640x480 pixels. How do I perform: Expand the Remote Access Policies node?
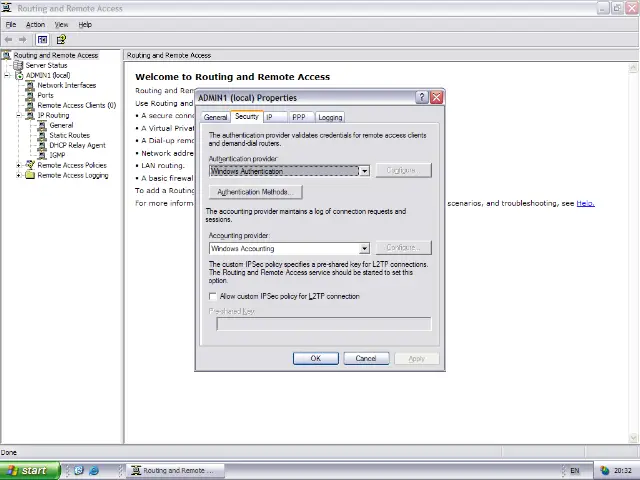point(19,165)
